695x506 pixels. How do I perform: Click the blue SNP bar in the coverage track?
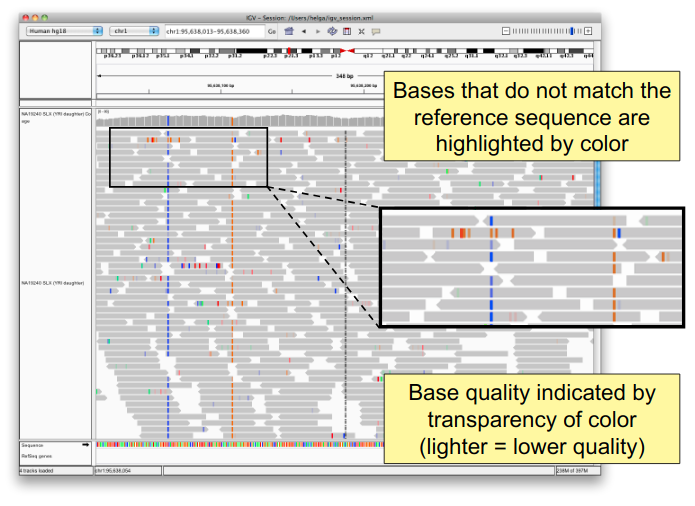[168, 121]
